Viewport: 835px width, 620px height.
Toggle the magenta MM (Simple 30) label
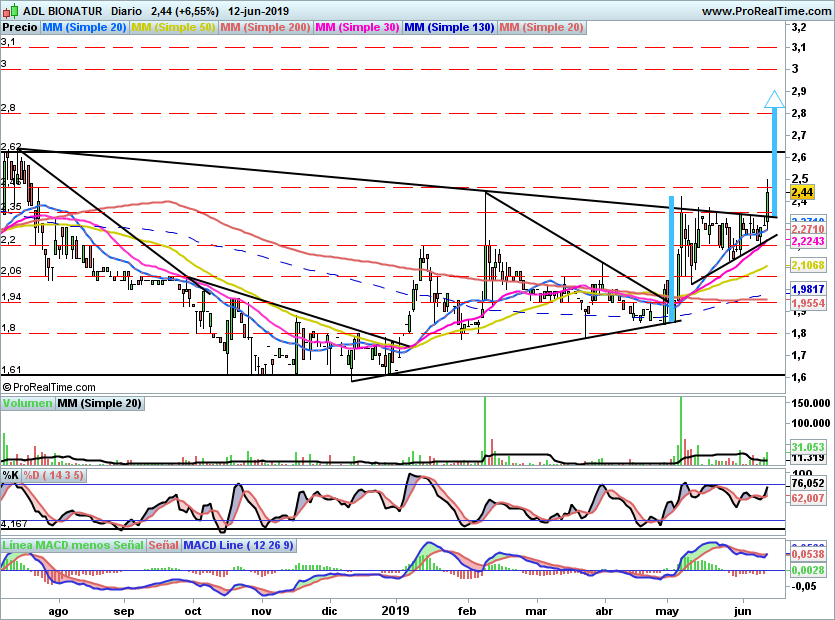(x=357, y=27)
